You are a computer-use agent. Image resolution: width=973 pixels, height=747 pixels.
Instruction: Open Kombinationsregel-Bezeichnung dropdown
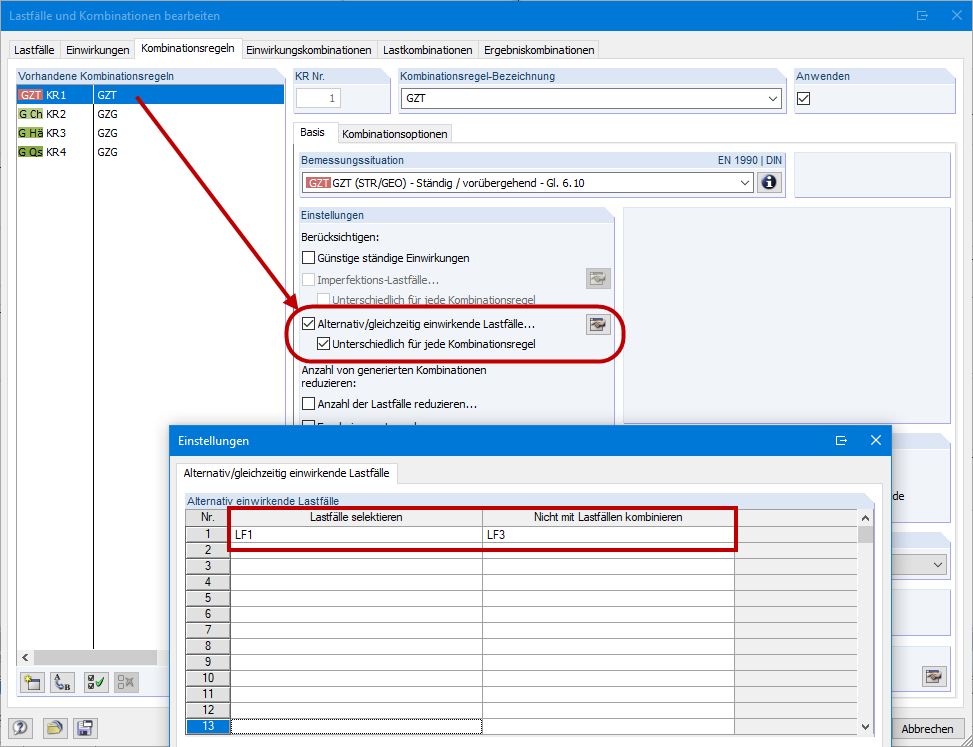(773, 98)
